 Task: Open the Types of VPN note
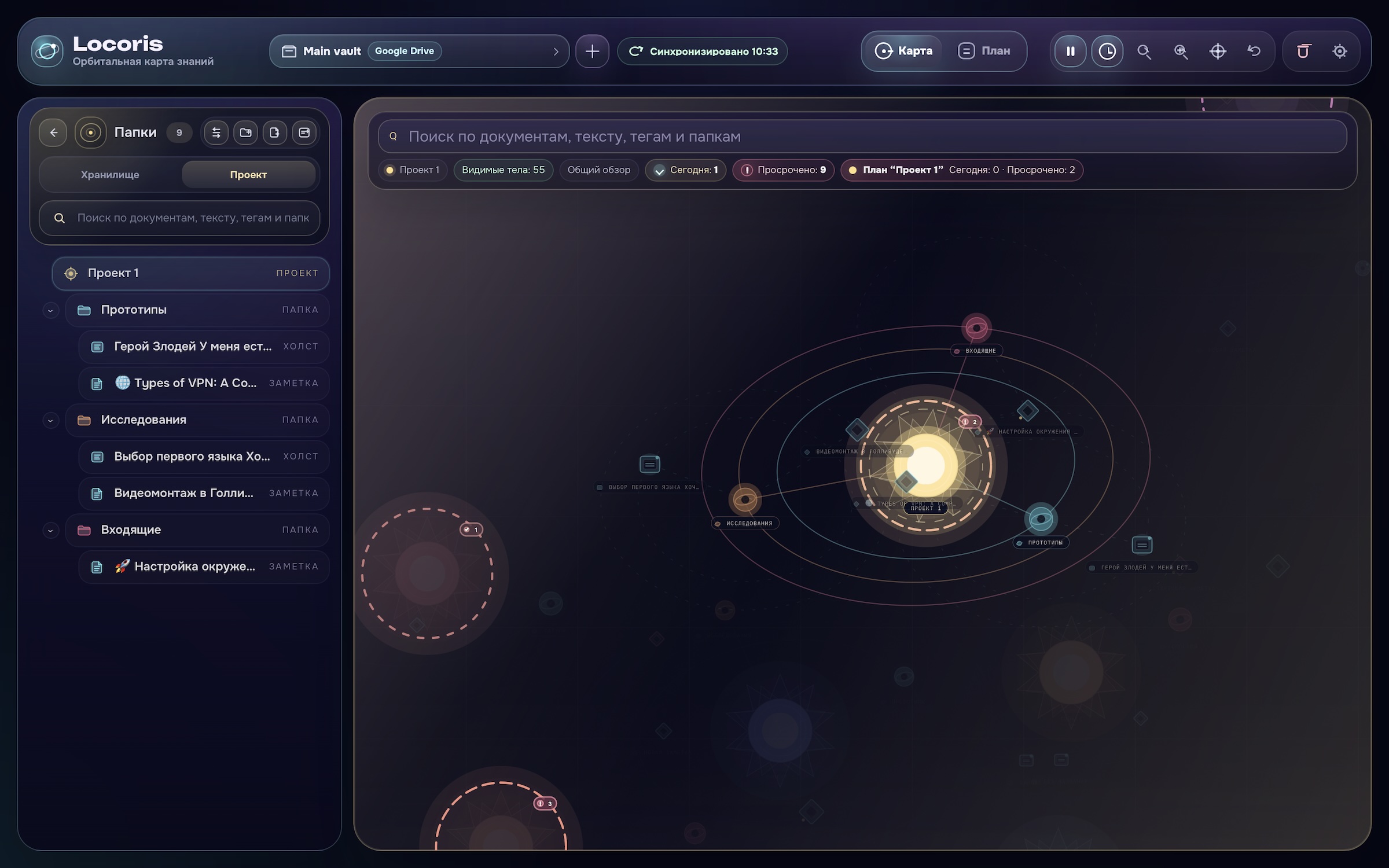click(204, 383)
